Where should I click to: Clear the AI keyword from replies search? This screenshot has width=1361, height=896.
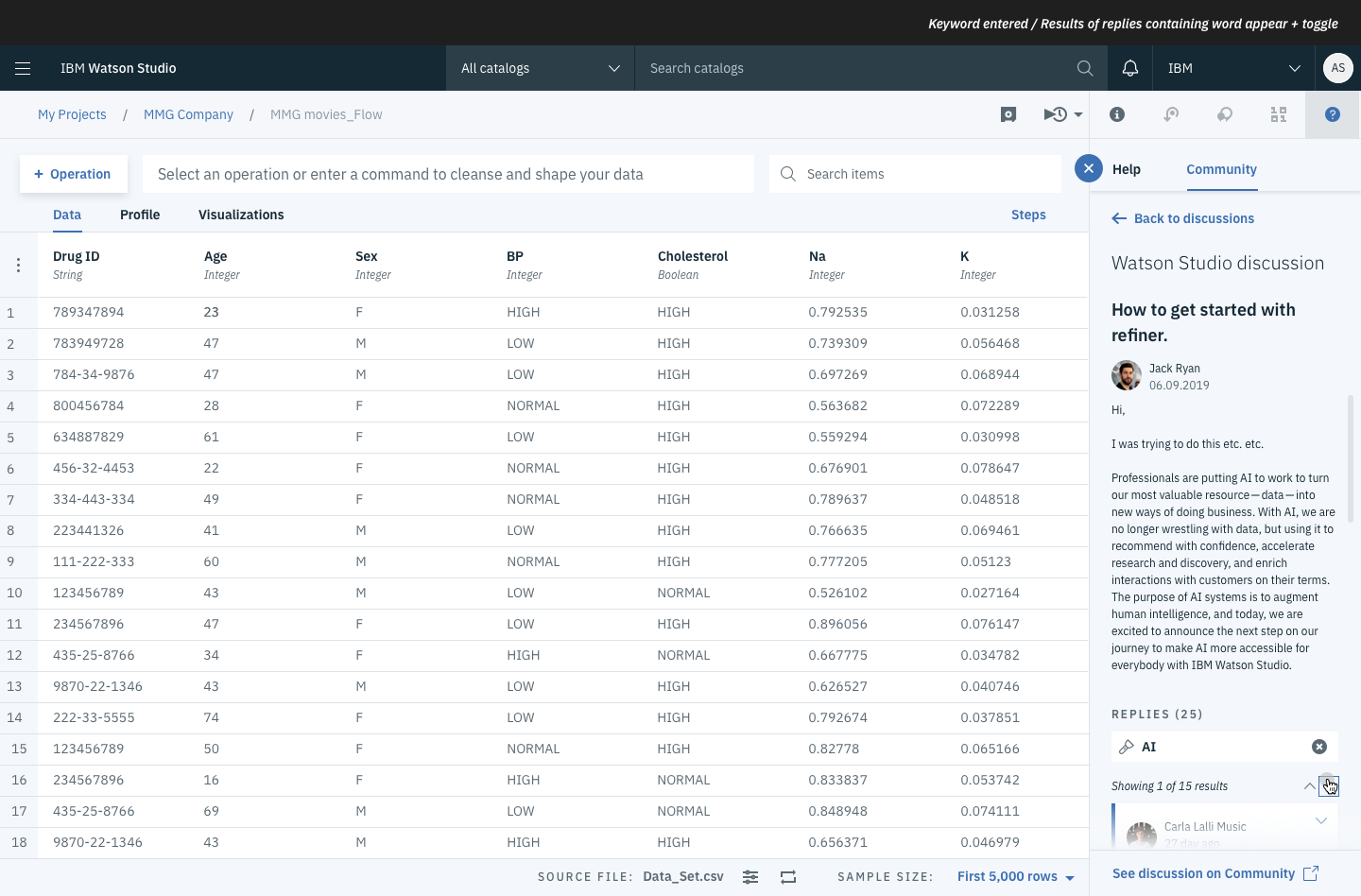(x=1319, y=747)
